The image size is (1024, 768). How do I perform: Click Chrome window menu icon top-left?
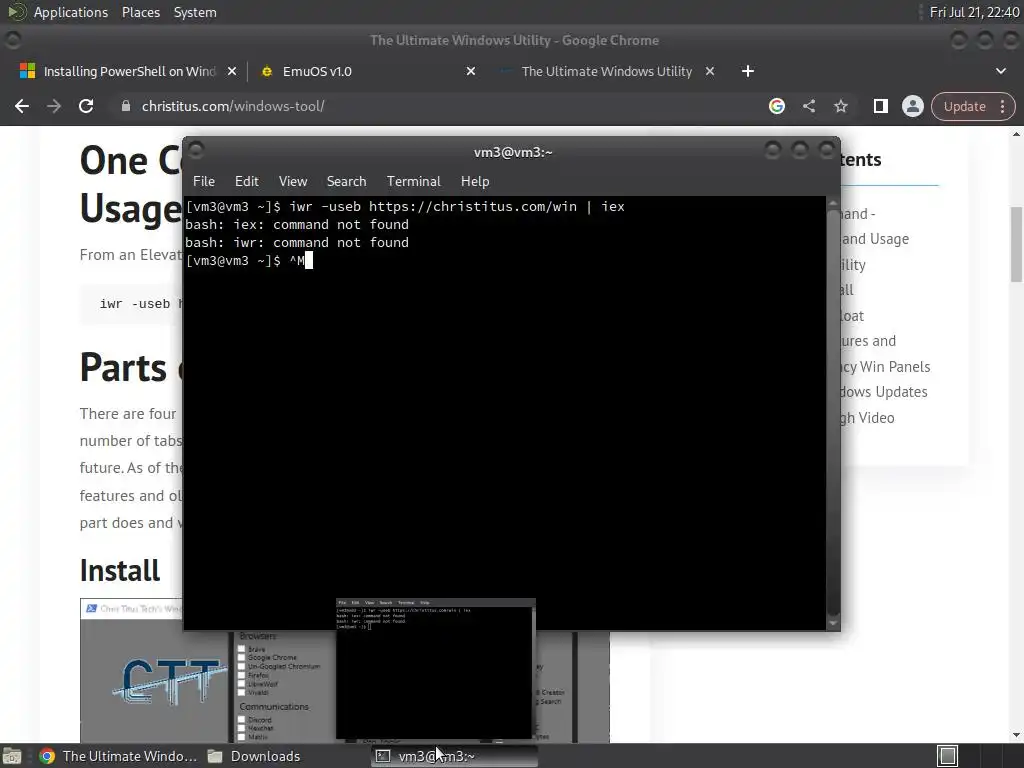pos(12,40)
